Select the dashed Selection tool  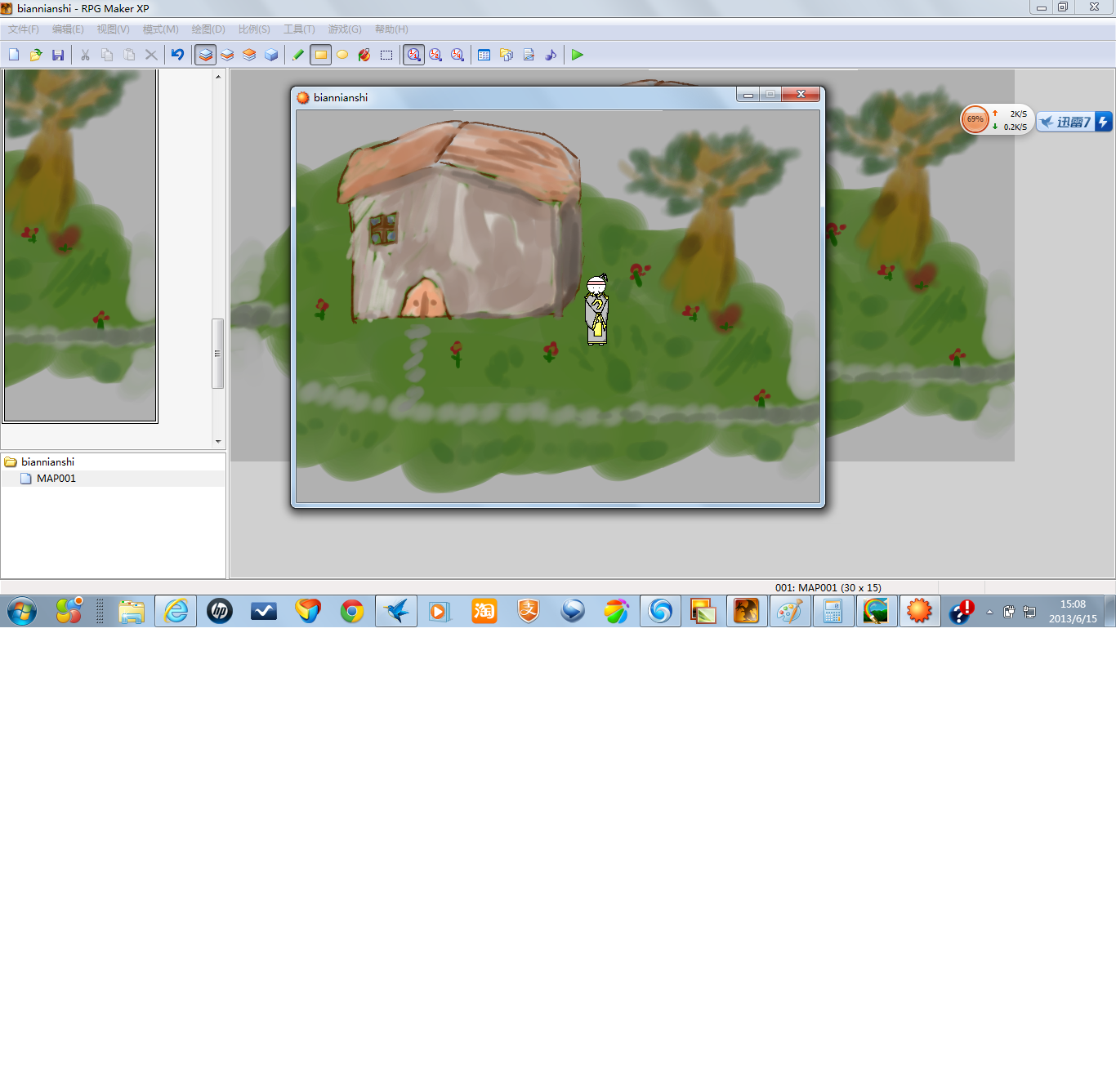point(386,55)
